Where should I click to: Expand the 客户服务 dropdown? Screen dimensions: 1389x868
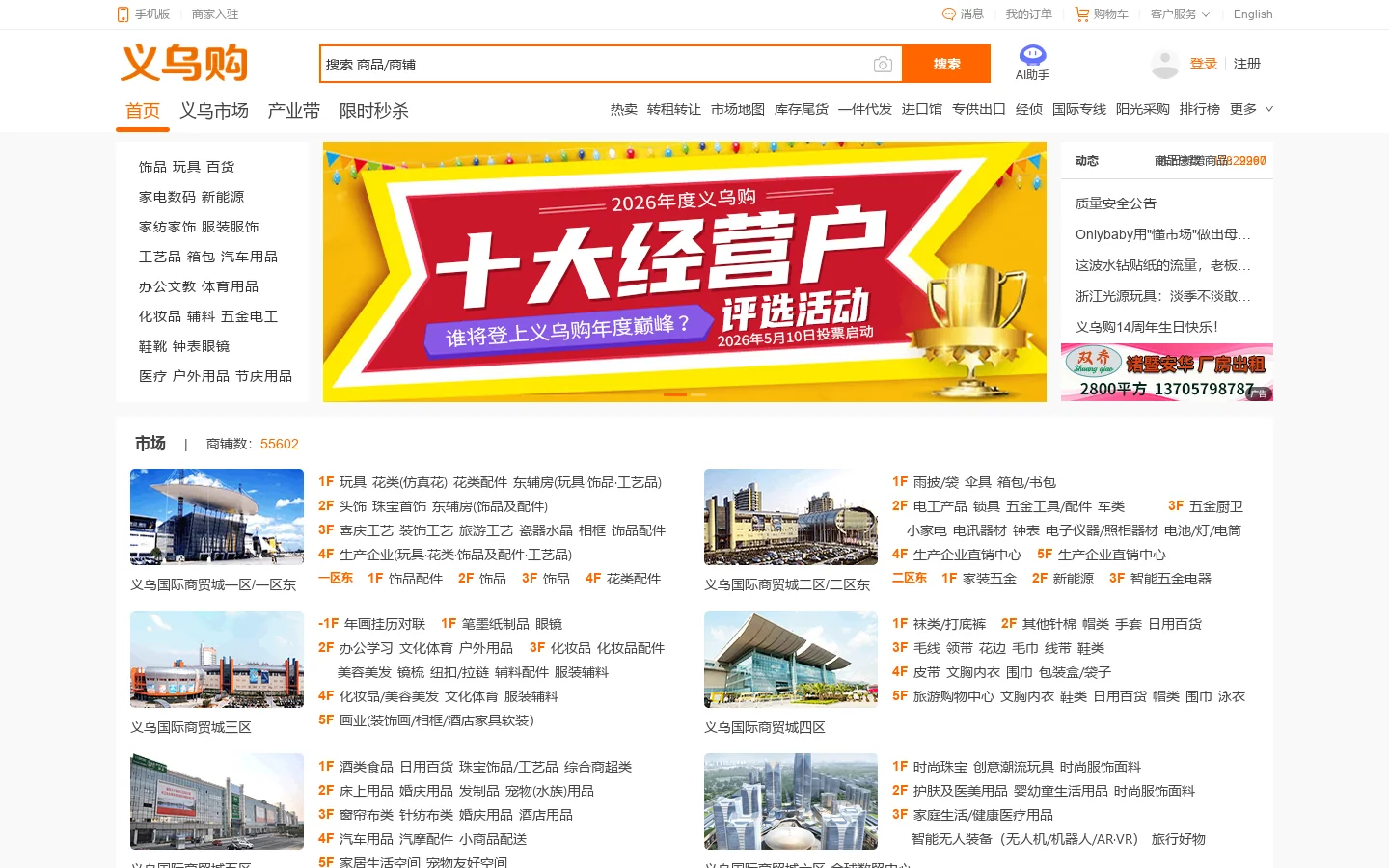click(1179, 14)
